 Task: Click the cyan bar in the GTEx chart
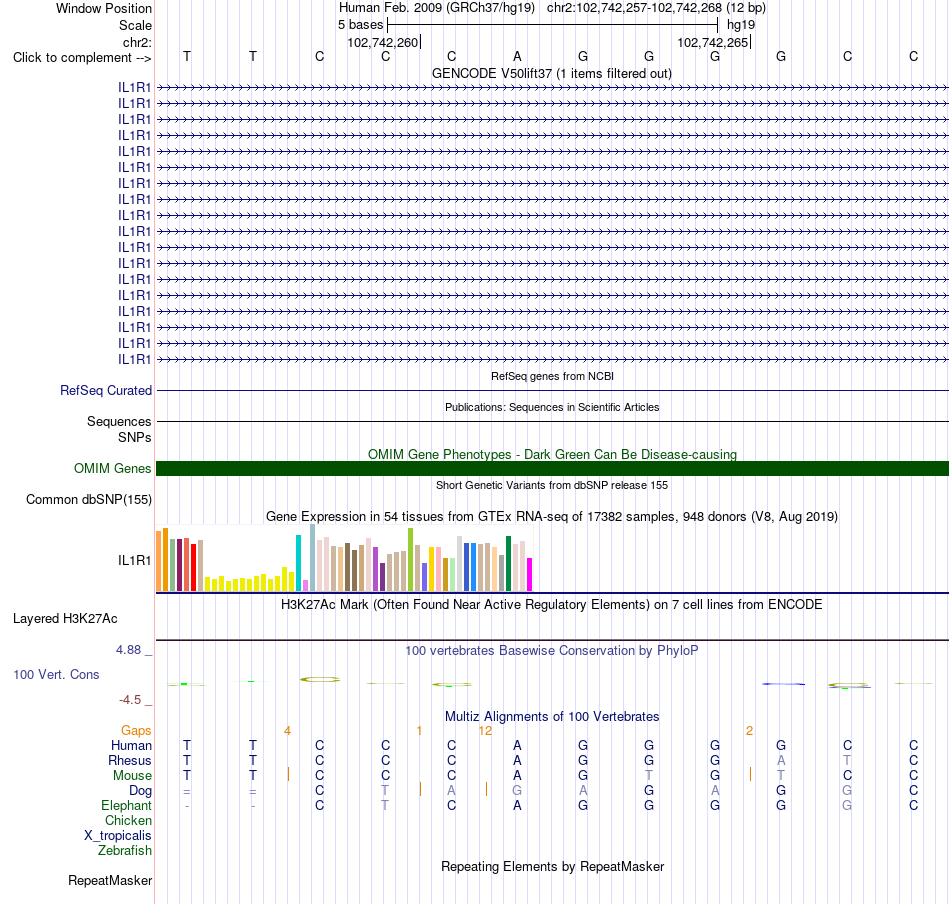coord(298,563)
